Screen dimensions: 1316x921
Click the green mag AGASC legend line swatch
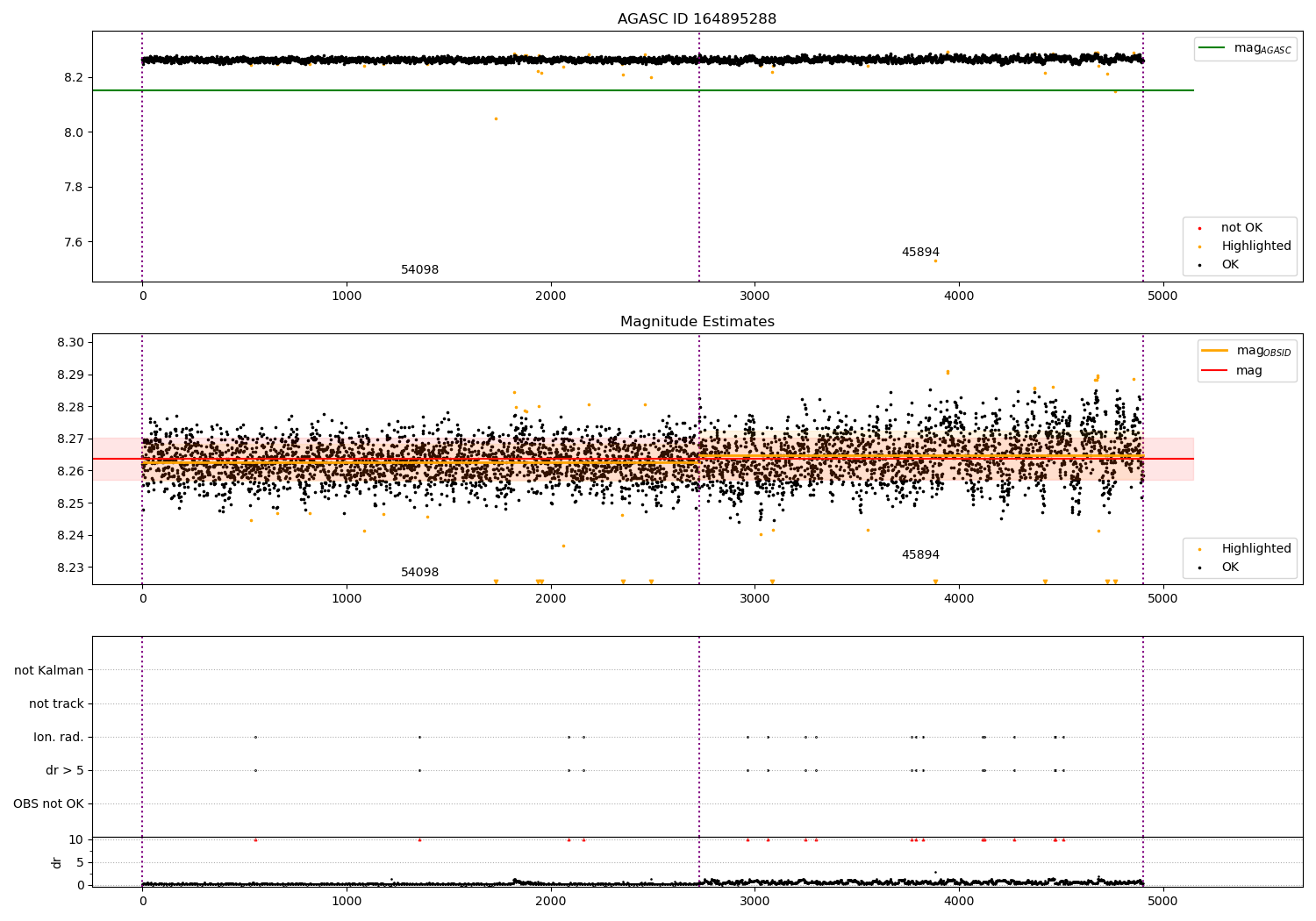click(x=1212, y=48)
